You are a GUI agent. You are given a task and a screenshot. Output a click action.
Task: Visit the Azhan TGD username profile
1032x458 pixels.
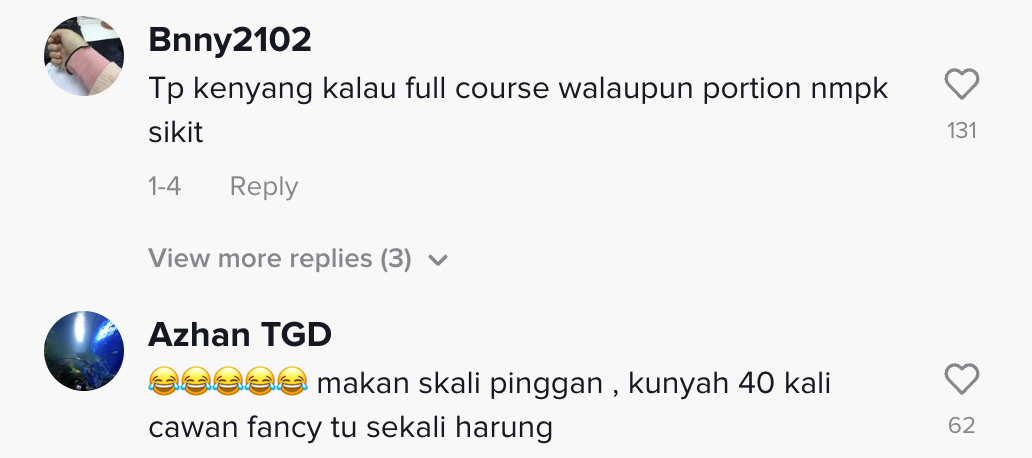pos(240,336)
